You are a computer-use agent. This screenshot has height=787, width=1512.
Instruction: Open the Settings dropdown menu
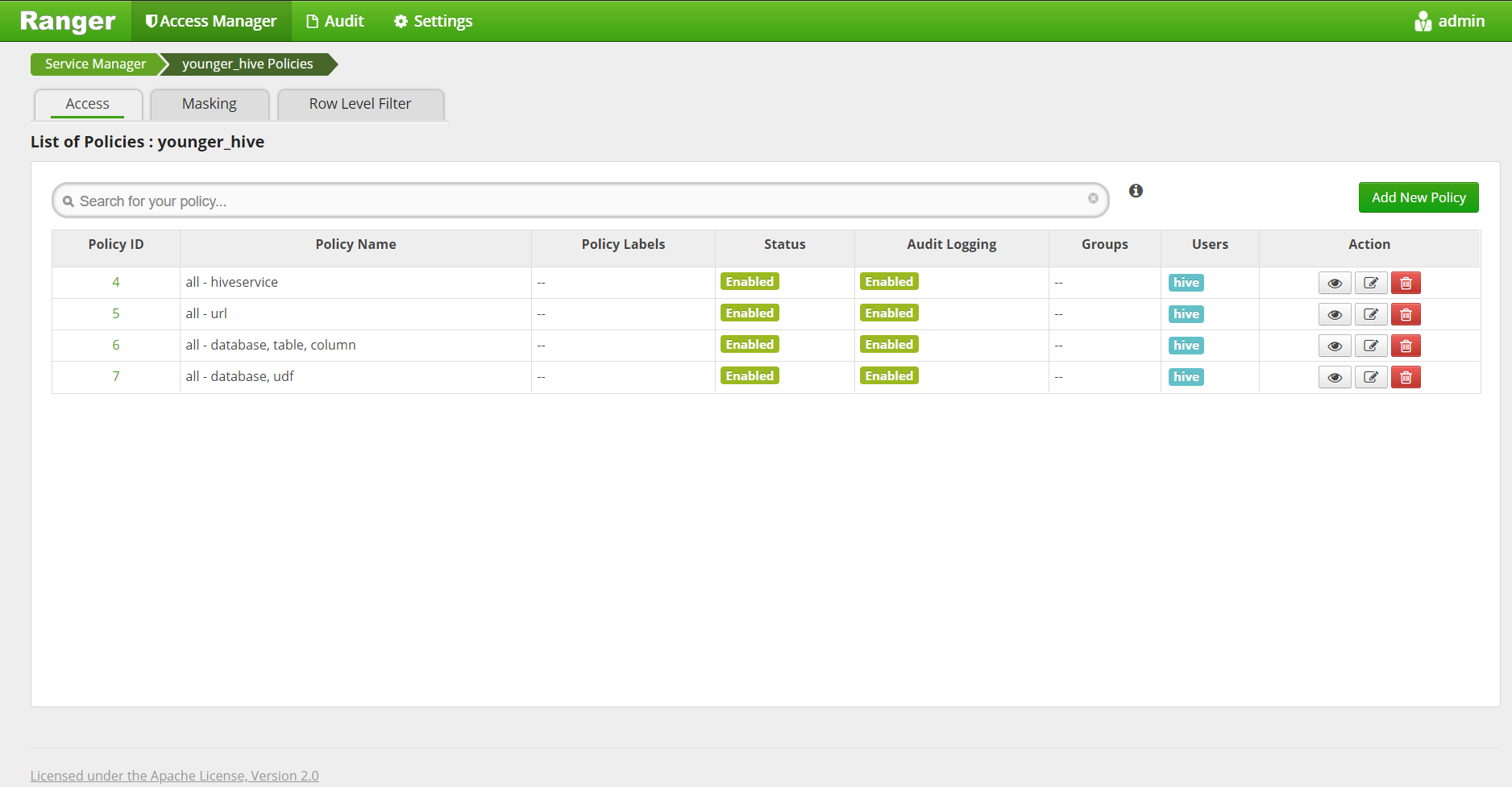(x=432, y=21)
